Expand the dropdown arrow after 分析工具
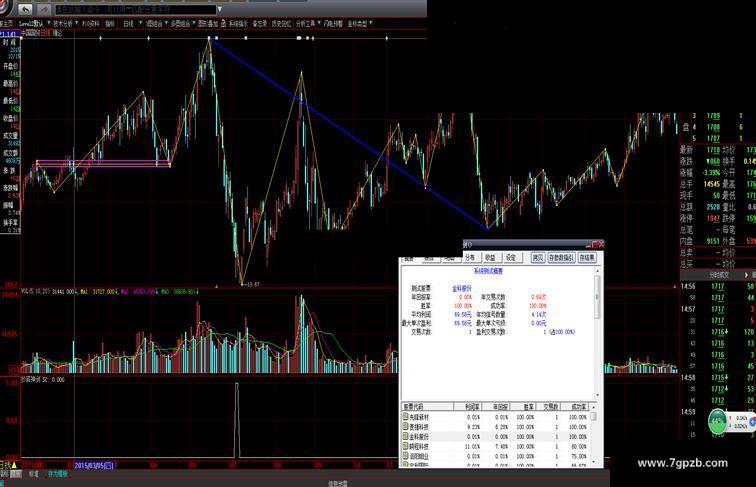This screenshot has height=487, width=756. [x=319, y=23]
